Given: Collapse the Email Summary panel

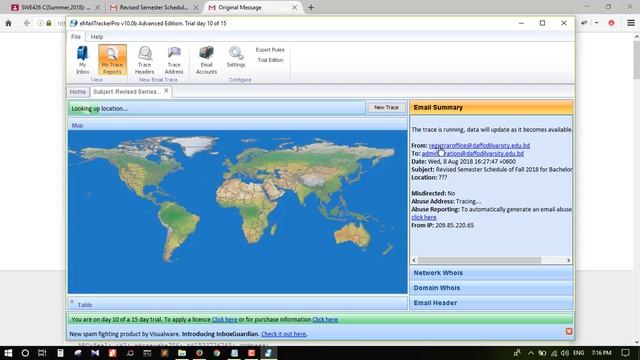Looking at the screenshot, I should tap(491, 107).
